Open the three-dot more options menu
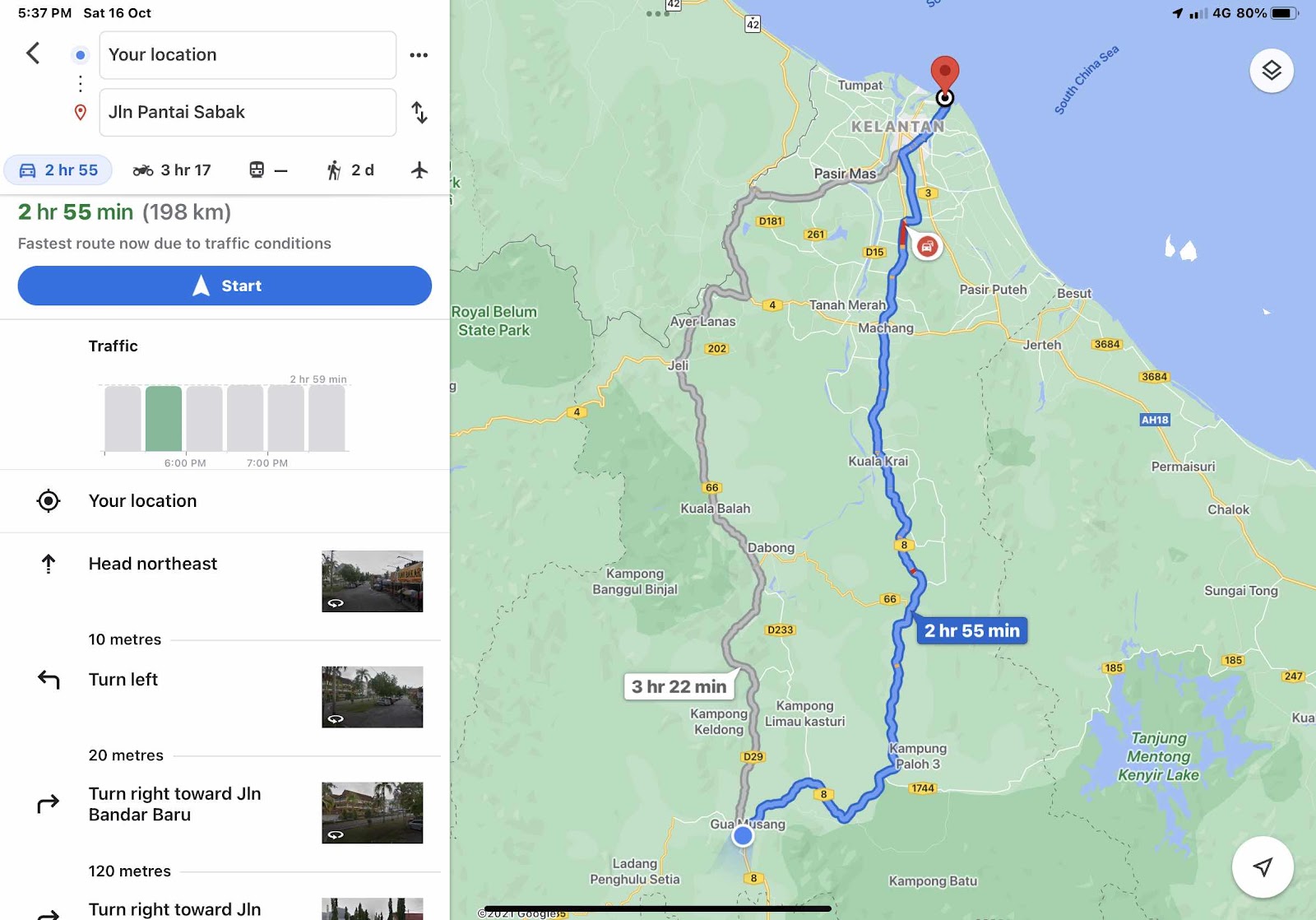Image resolution: width=1316 pixels, height=920 pixels. [419, 55]
